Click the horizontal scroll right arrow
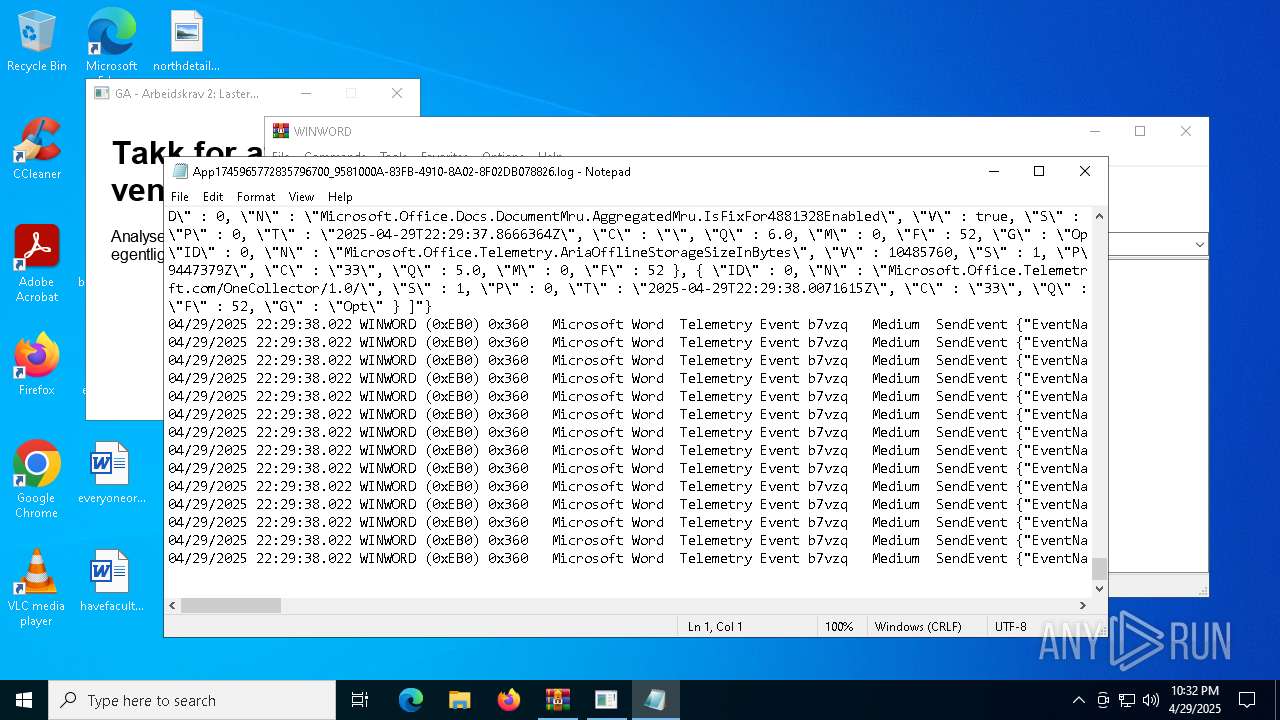 point(1082,605)
